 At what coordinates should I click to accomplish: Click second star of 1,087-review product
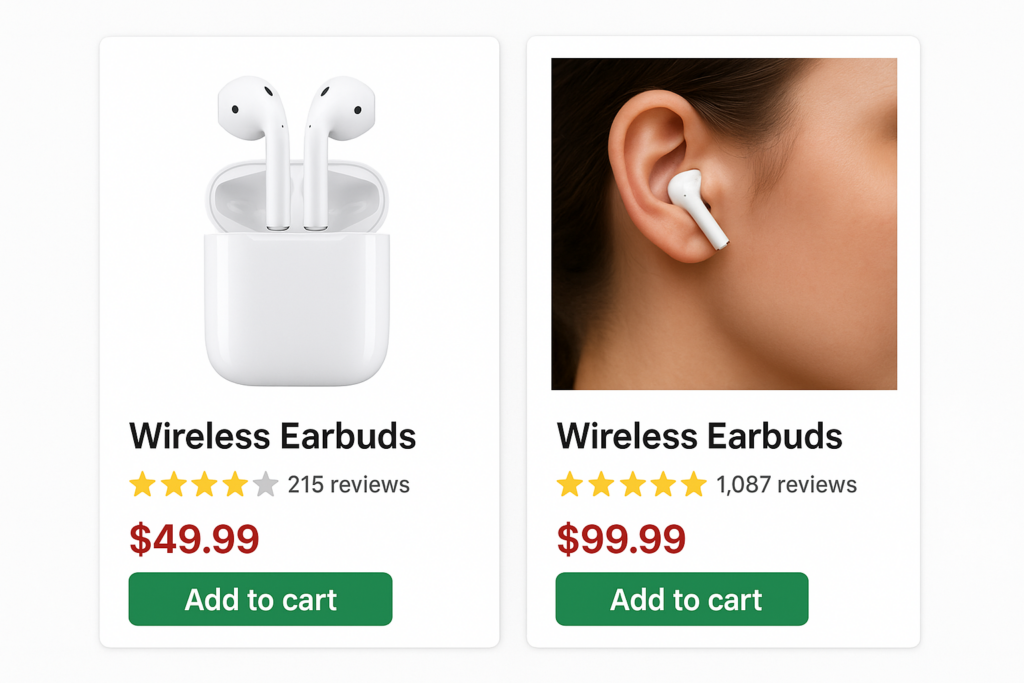point(601,484)
